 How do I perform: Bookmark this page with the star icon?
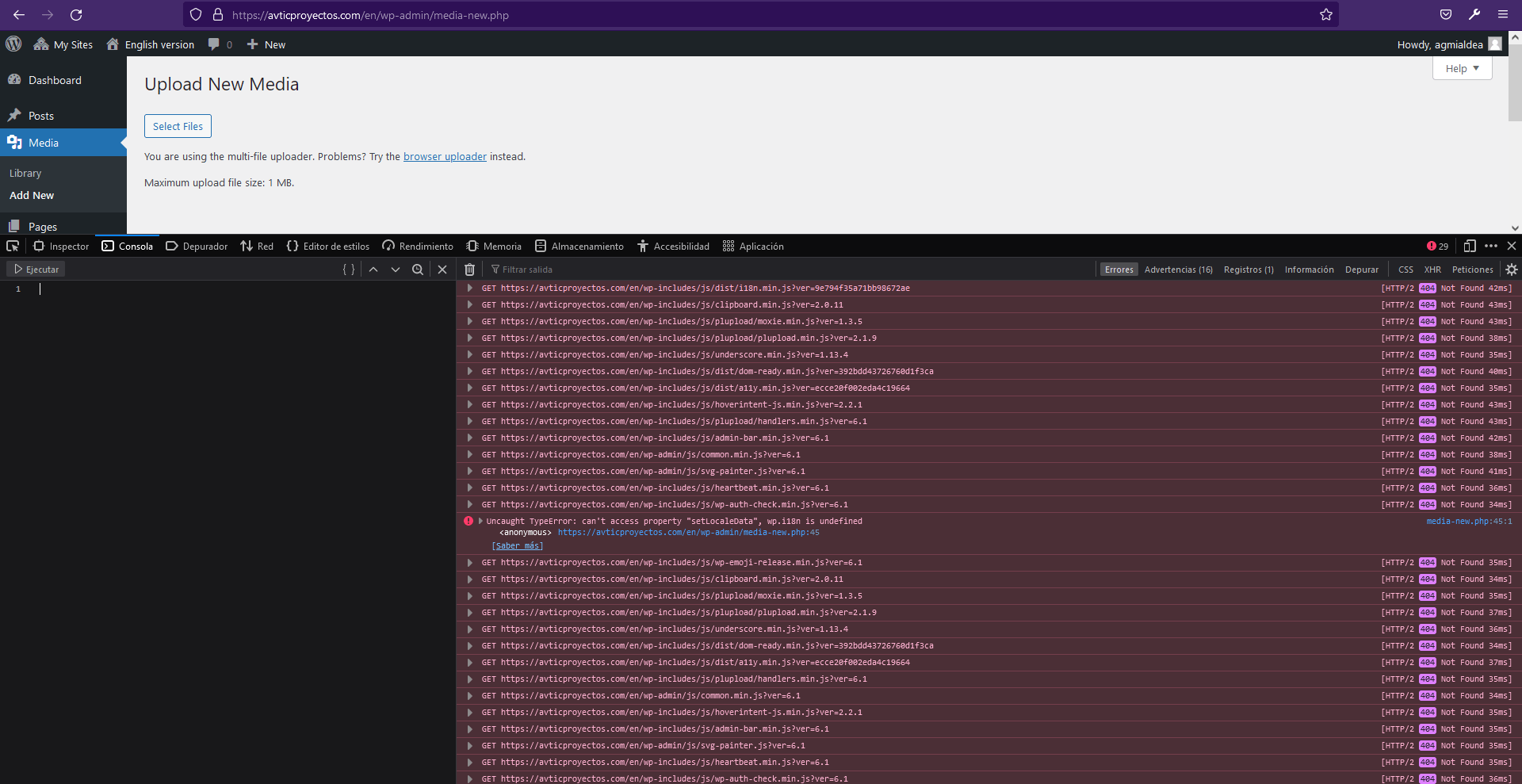point(1325,15)
